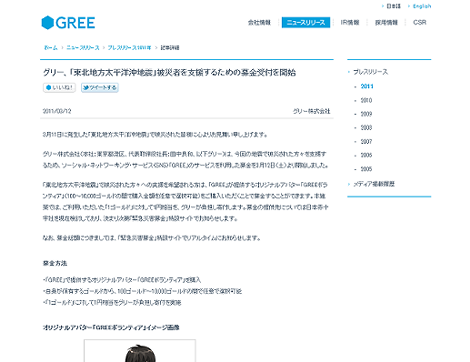Open the 会社情報 menu

259,22
